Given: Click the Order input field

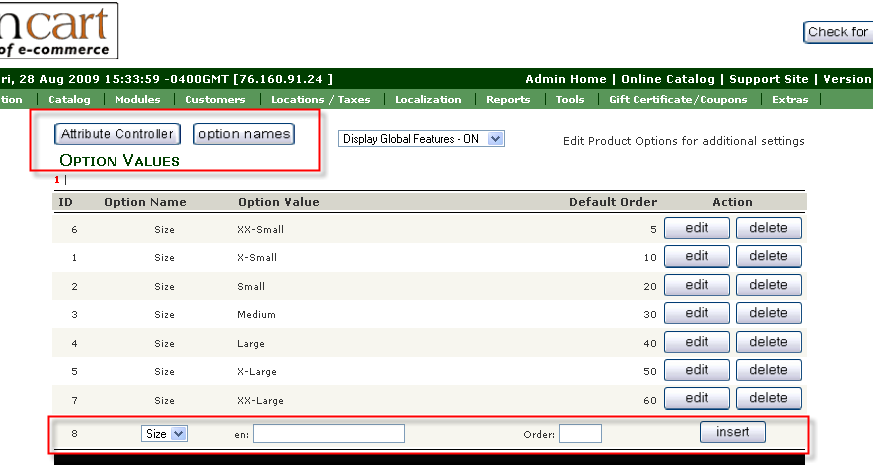Looking at the screenshot, I should 580,434.
